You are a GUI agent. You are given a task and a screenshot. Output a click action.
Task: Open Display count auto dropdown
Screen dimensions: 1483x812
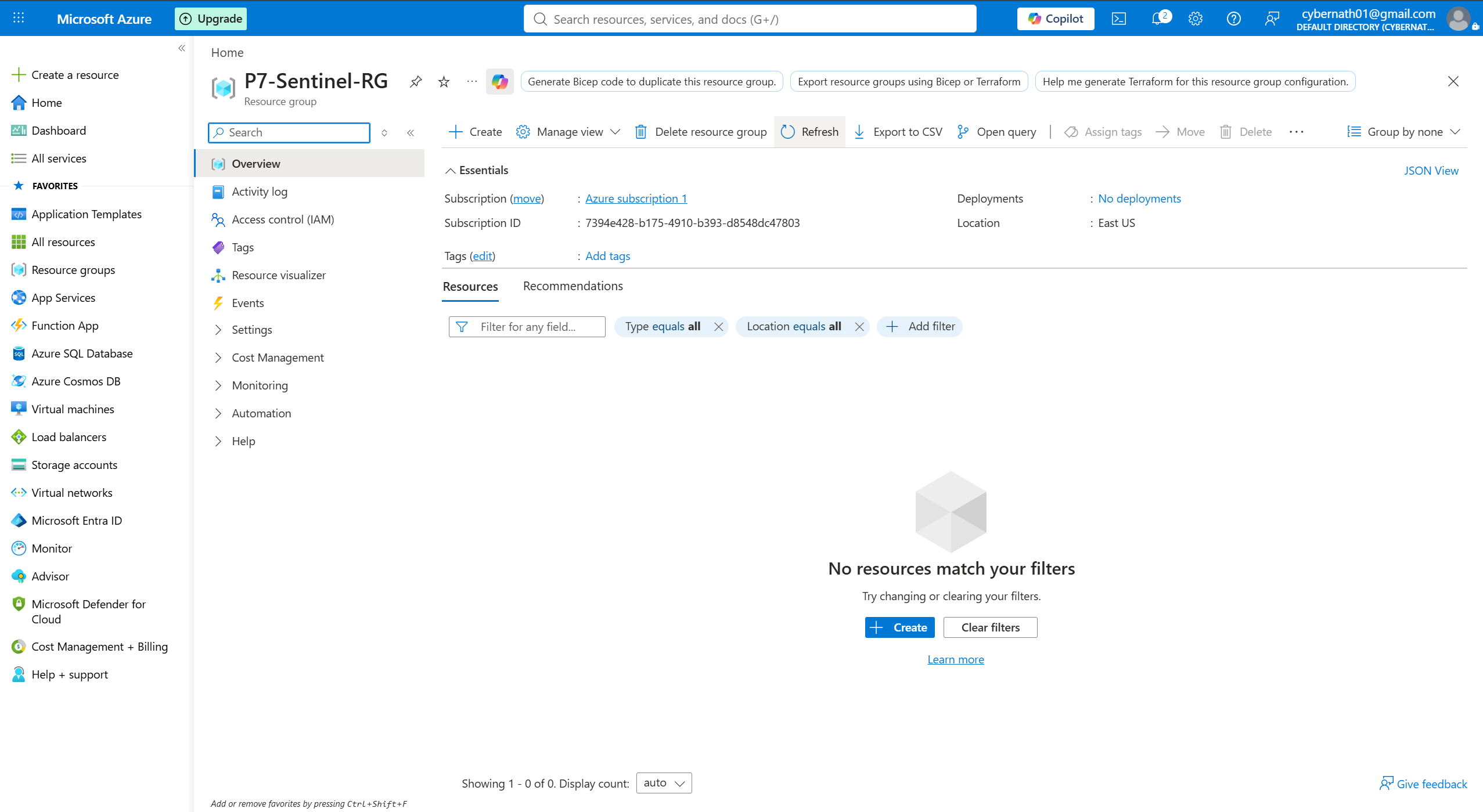(664, 782)
